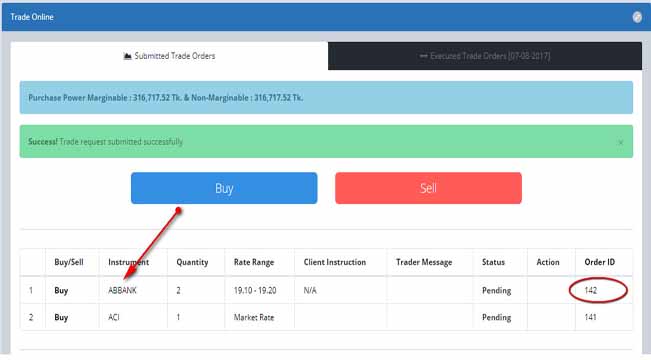Click the blue Buy button
This screenshot has height=360, width=651.
coord(224,188)
